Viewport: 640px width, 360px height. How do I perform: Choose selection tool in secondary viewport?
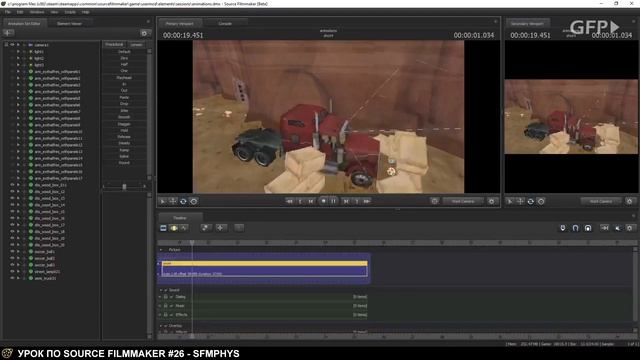pyautogui.click(x=510, y=201)
